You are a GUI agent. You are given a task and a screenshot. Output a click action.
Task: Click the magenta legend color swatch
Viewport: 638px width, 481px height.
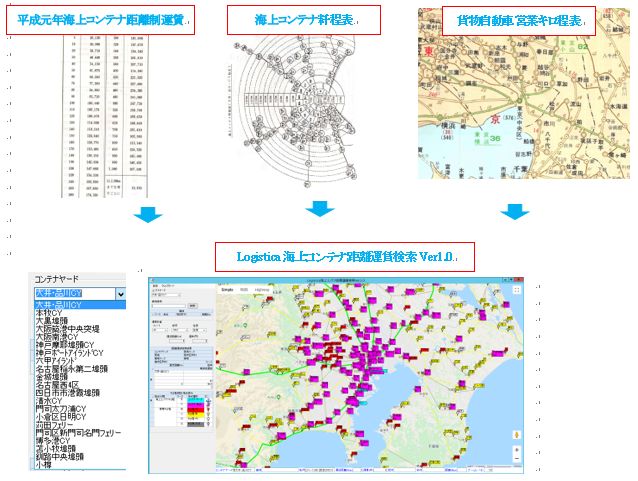pyautogui.click(x=195, y=405)
